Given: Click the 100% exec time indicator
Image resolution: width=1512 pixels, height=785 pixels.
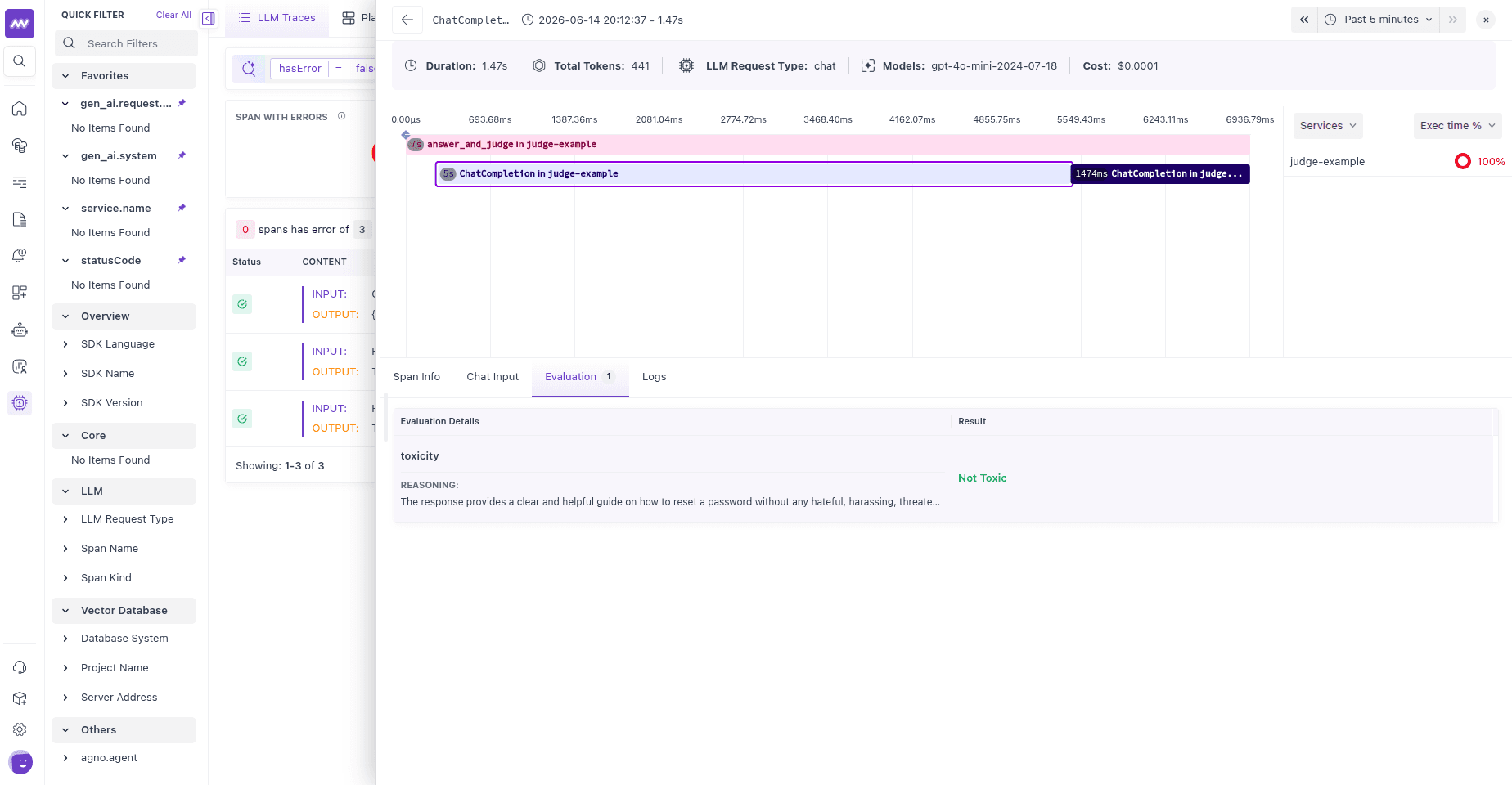Looking at the screenshot, I should [1479, 162].
